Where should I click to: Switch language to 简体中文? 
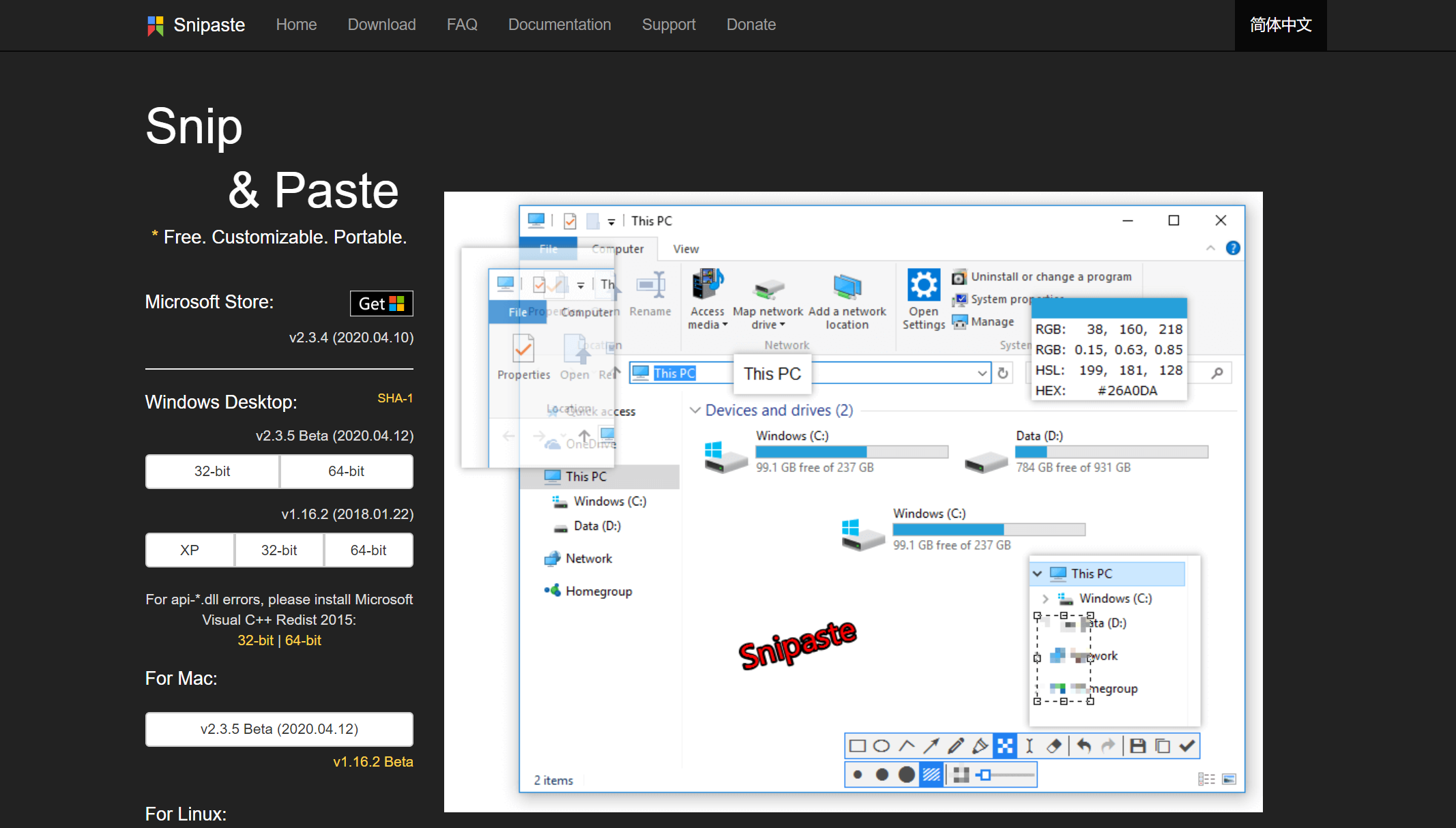tap(1281, 25)
